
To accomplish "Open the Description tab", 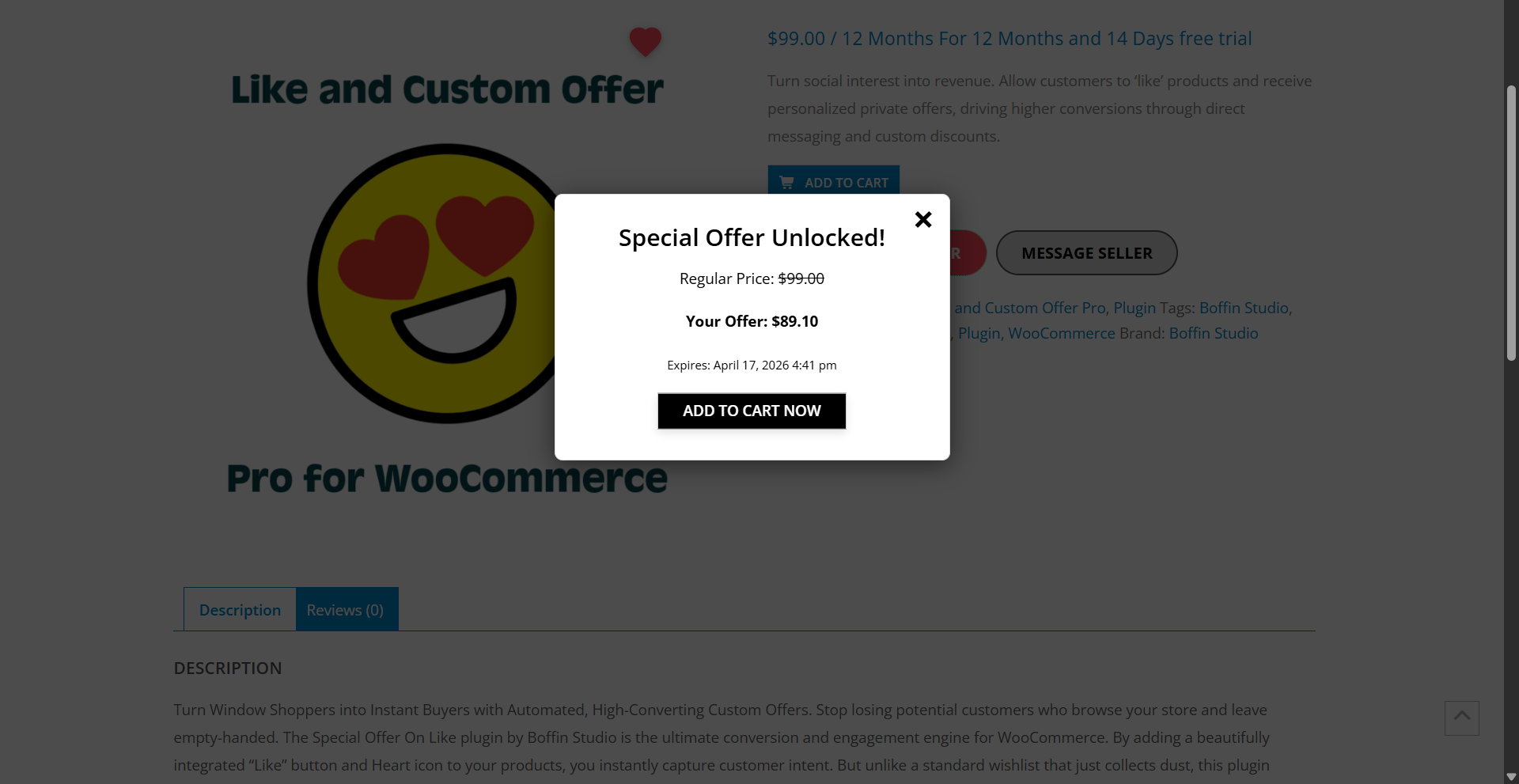I will click(x=240, y=609).
